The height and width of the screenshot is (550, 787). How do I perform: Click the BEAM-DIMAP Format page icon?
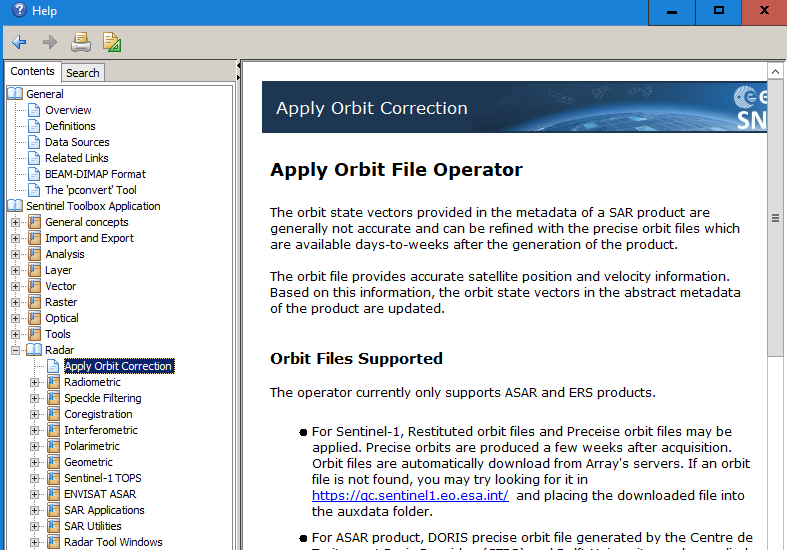pyautogui.click(x=34, y=174)
